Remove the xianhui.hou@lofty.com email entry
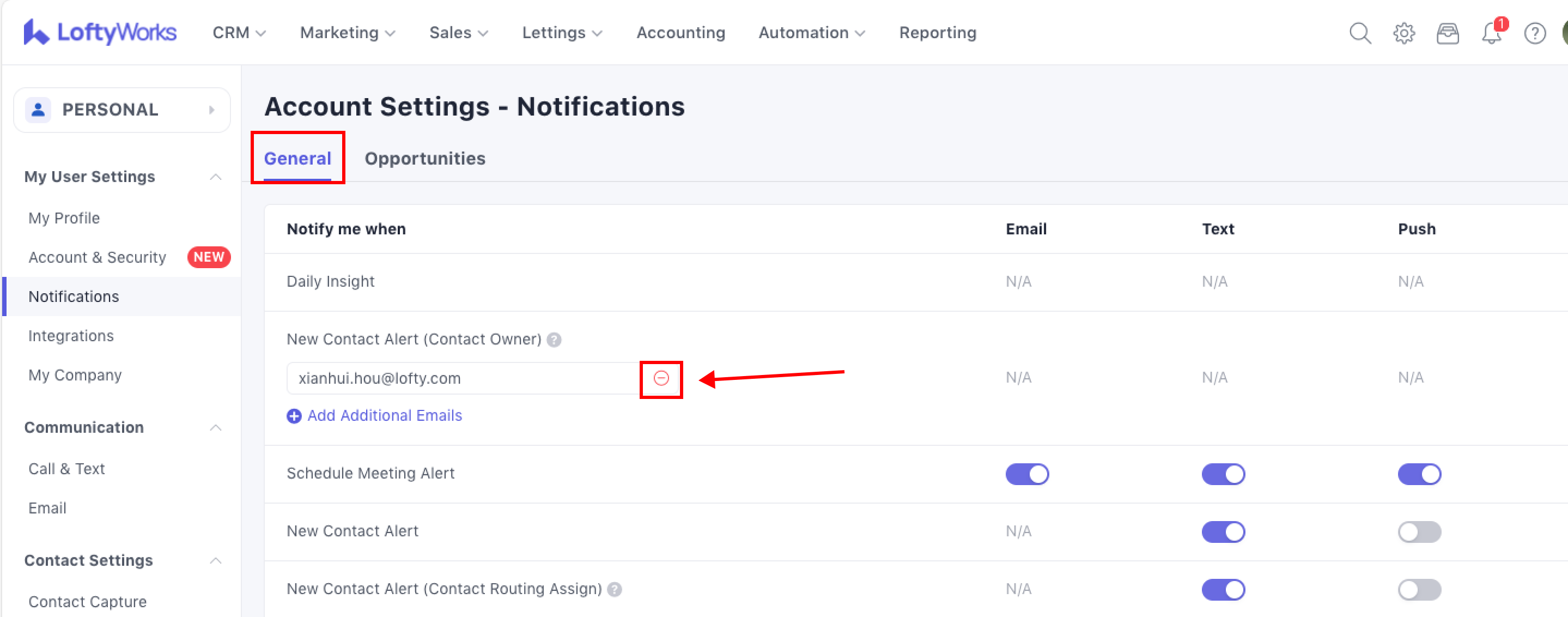1568x617 pixels. pyautogui.click(x=661, y=378)
